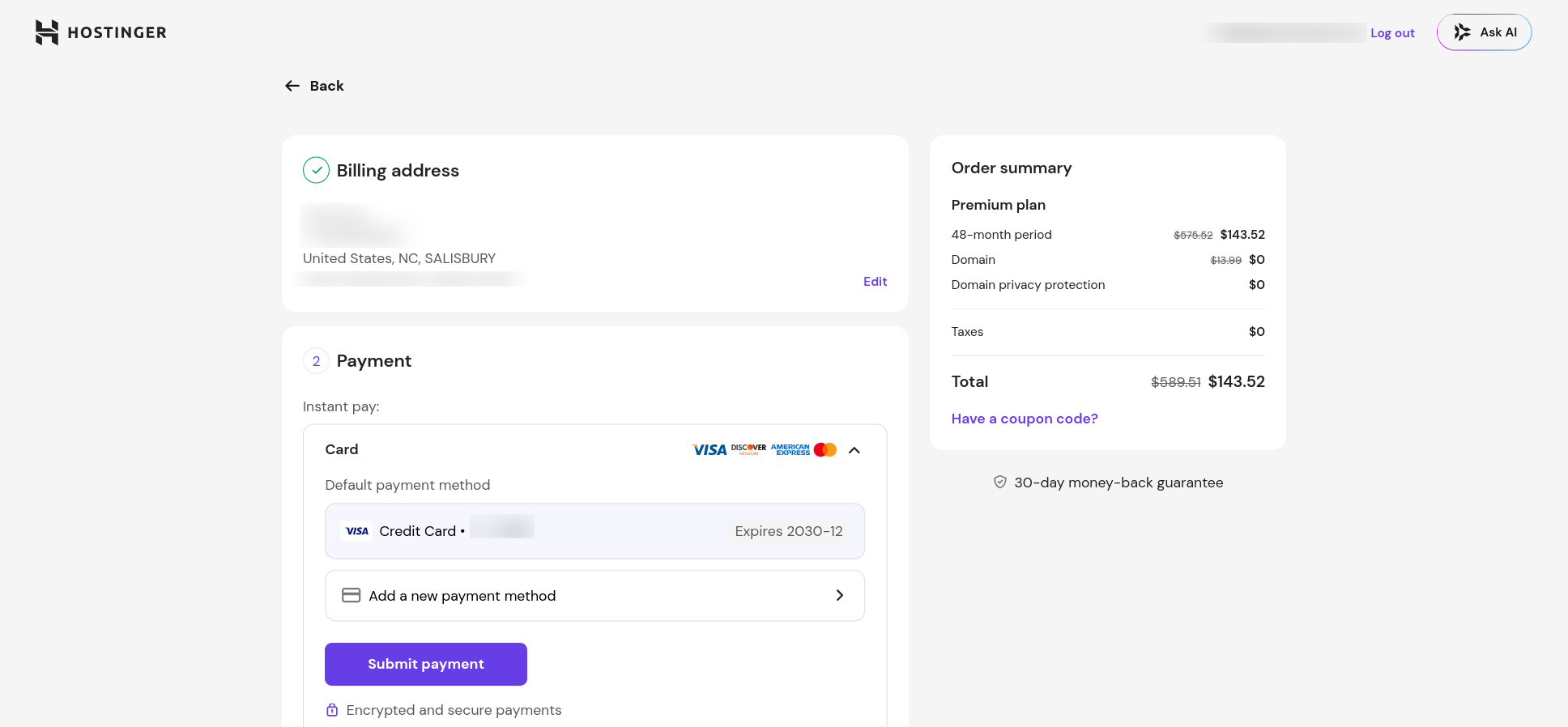Click the Instant pay label
Viewport: 1568px width, 727px height.
coord(341,406)
